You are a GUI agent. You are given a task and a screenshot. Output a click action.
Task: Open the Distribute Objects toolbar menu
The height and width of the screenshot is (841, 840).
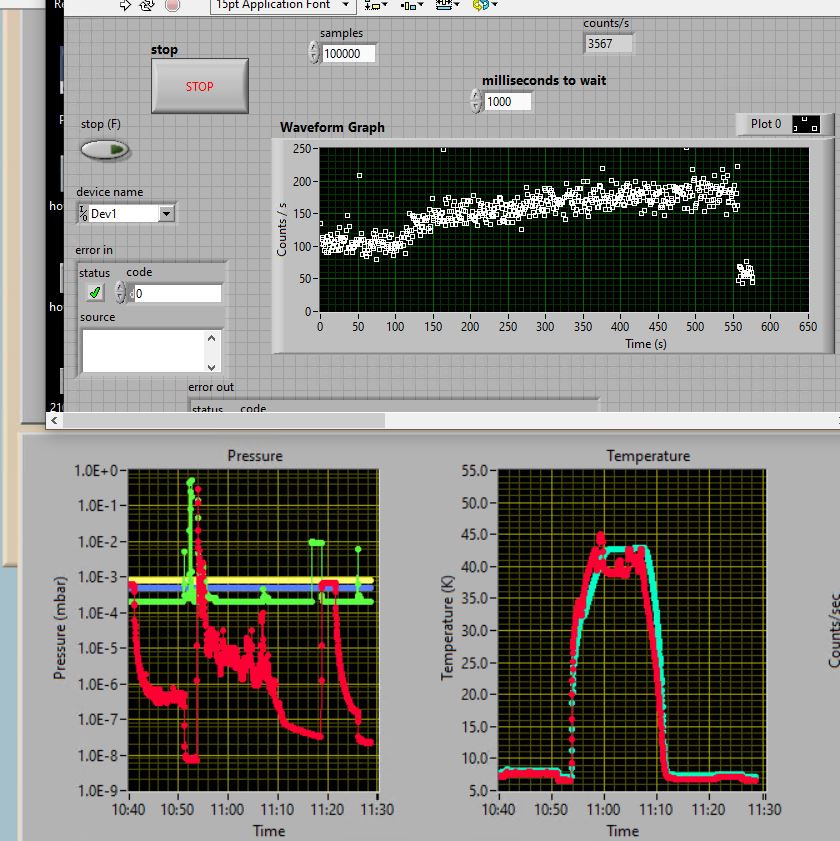click(x=411, y=5)
